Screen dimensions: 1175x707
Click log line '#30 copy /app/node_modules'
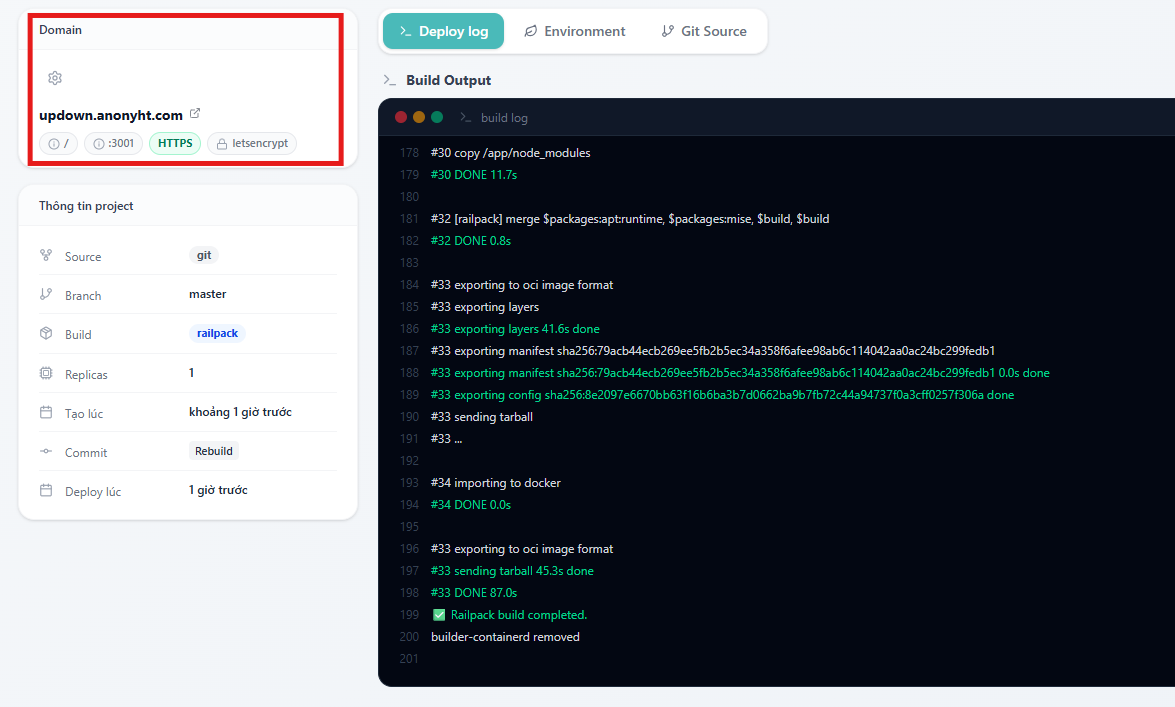pyautogui.click(x=510, y=153)
